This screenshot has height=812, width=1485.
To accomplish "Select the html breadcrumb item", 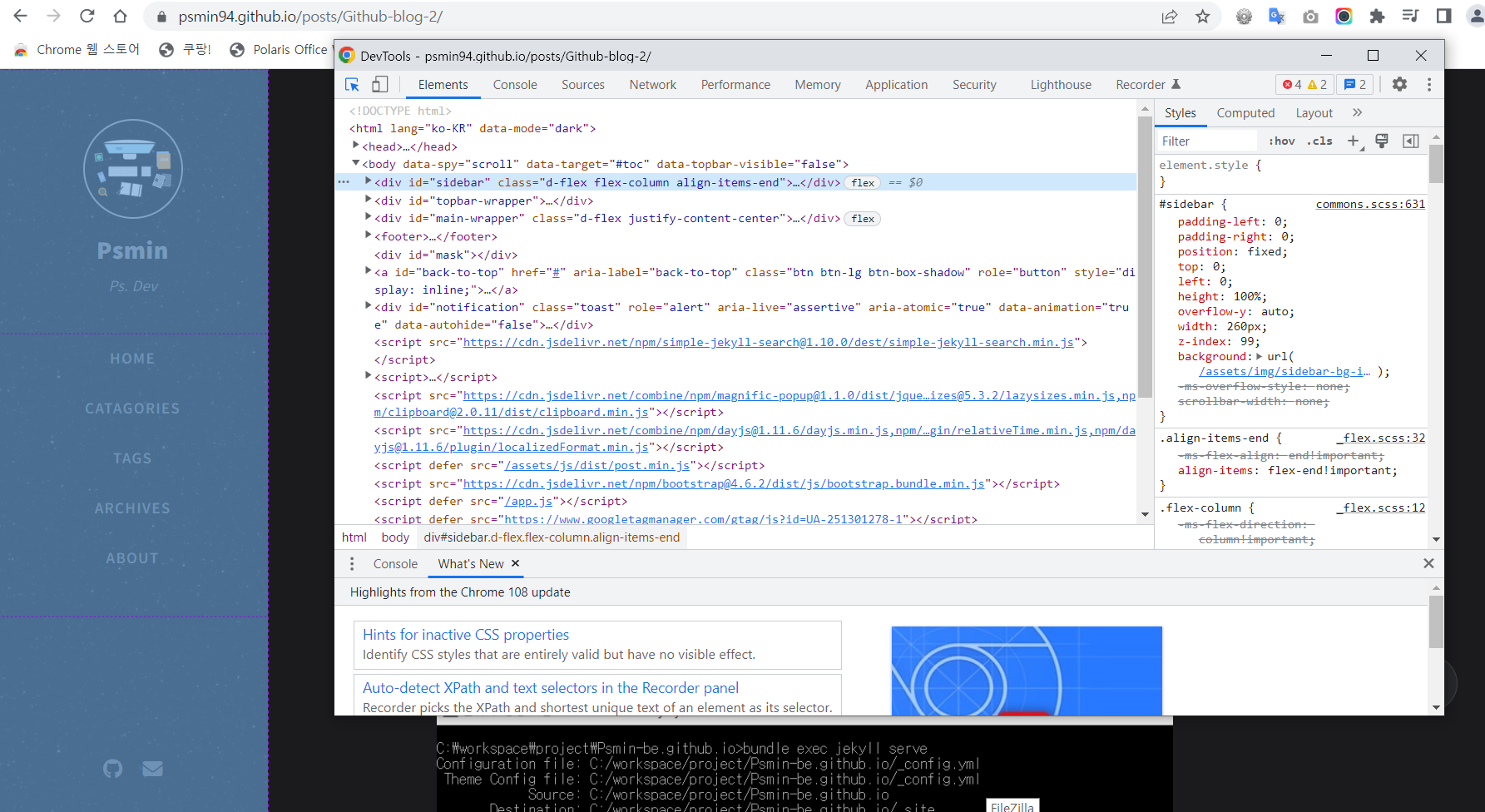I will (354, 537).
